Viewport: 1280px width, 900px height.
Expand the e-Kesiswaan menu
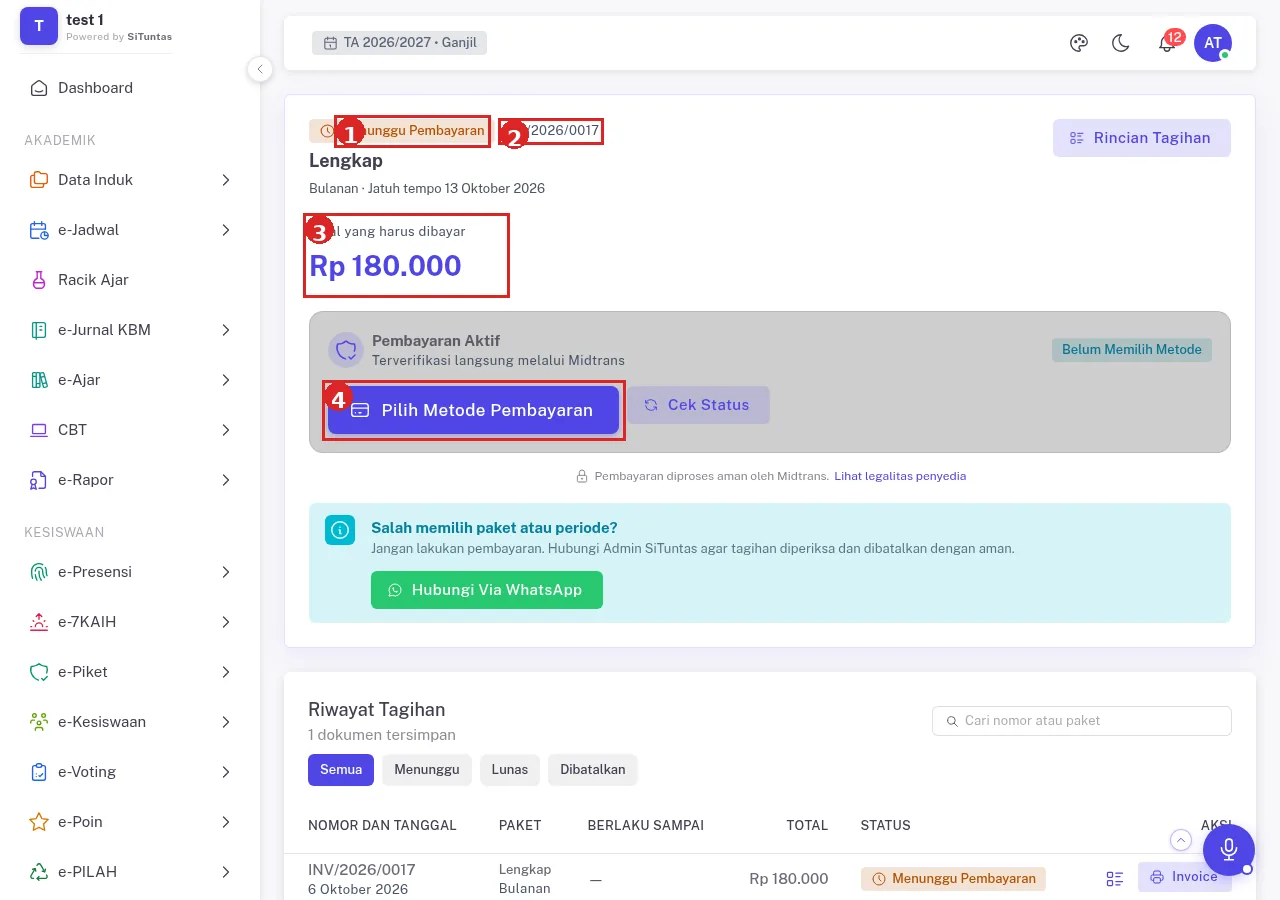130,722
